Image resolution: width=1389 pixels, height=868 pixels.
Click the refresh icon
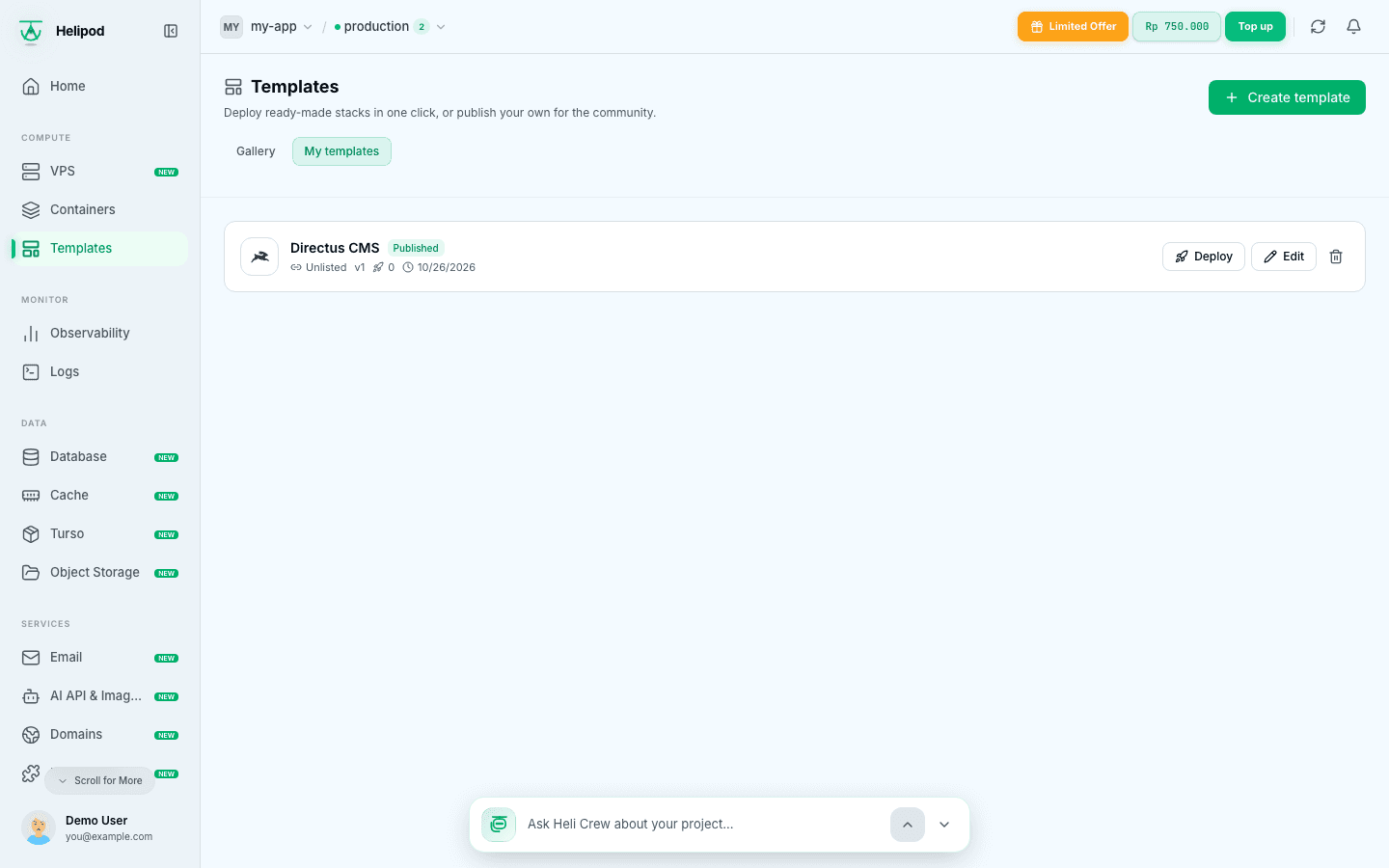tap(1318, 27)
